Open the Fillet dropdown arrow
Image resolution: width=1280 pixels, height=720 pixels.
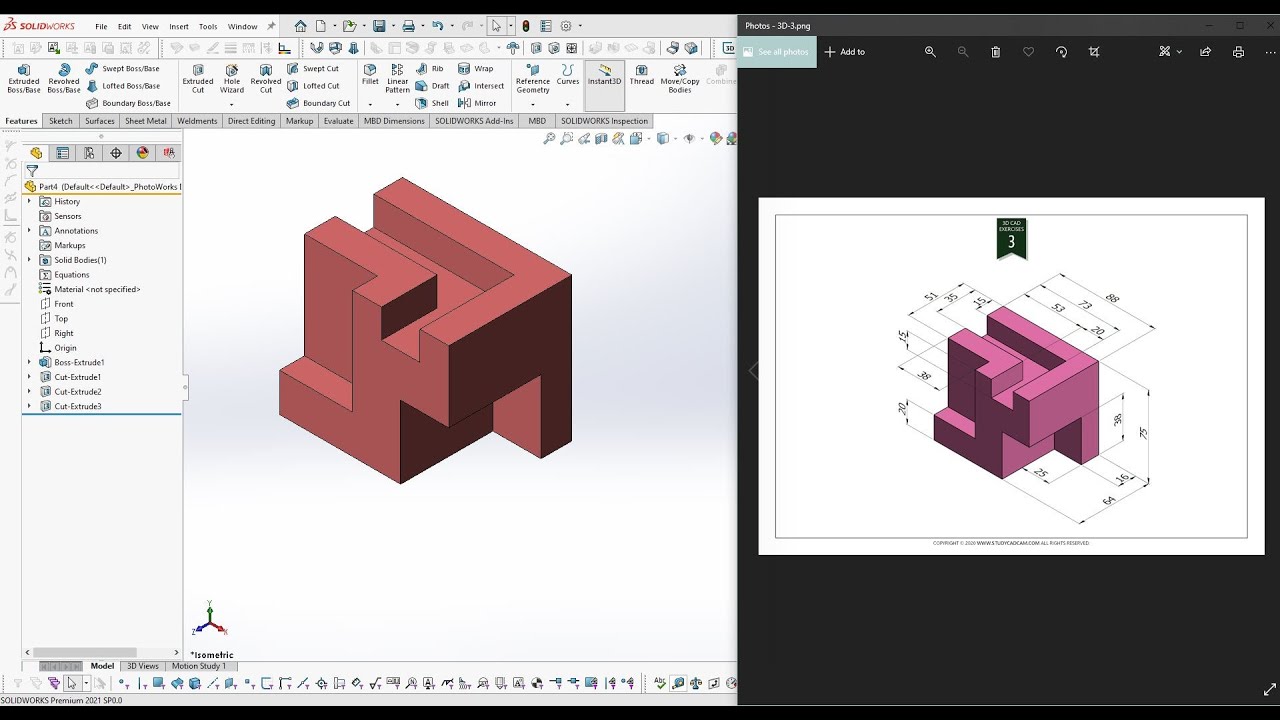pos(370,104)
